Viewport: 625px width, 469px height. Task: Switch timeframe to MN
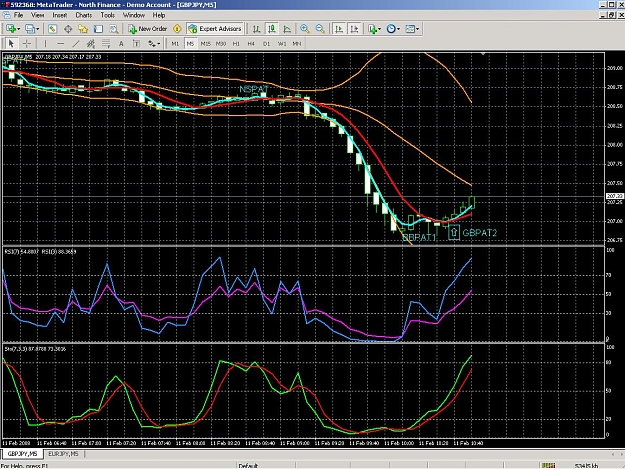[x=297, y=43]
